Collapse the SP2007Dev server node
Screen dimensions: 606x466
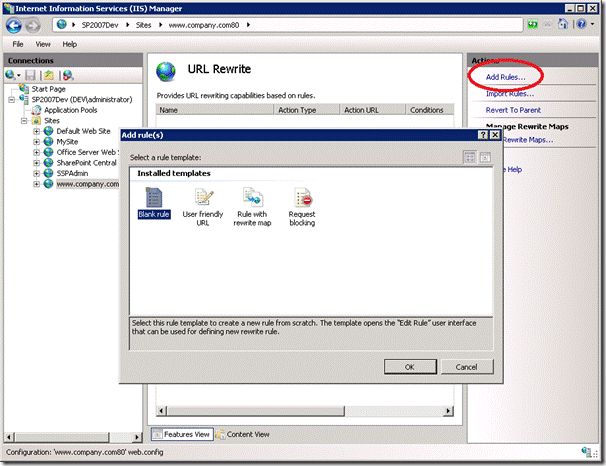tap(12, 100)
